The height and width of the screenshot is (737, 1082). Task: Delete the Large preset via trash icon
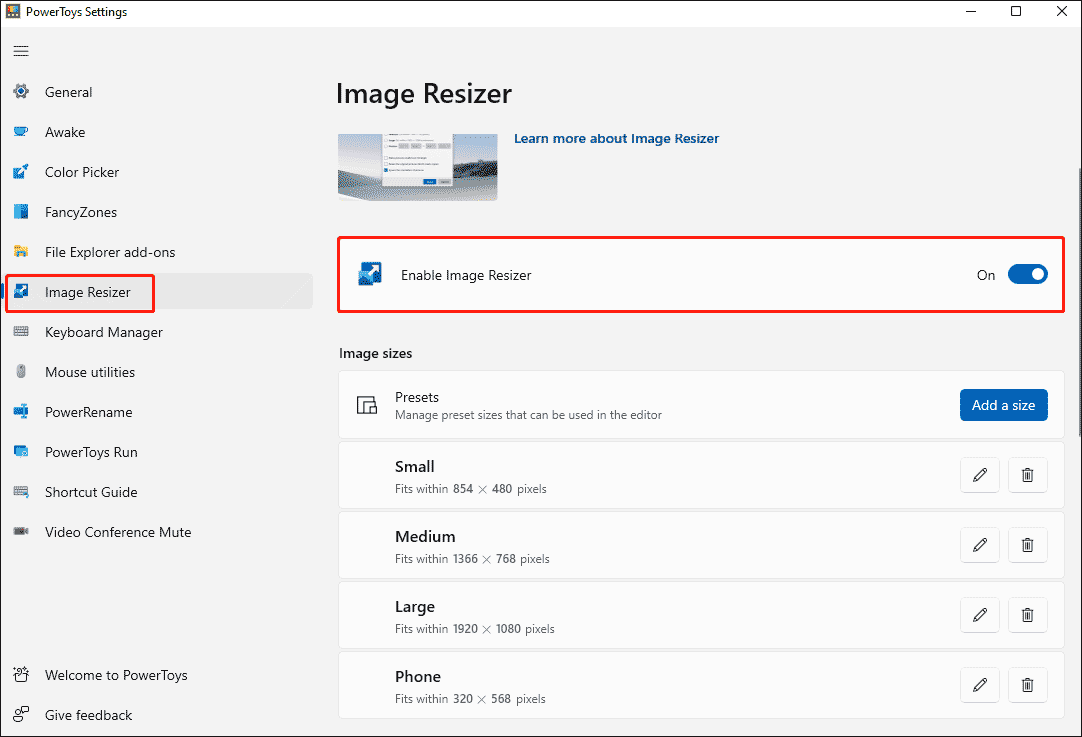(x=1027, y=615)
